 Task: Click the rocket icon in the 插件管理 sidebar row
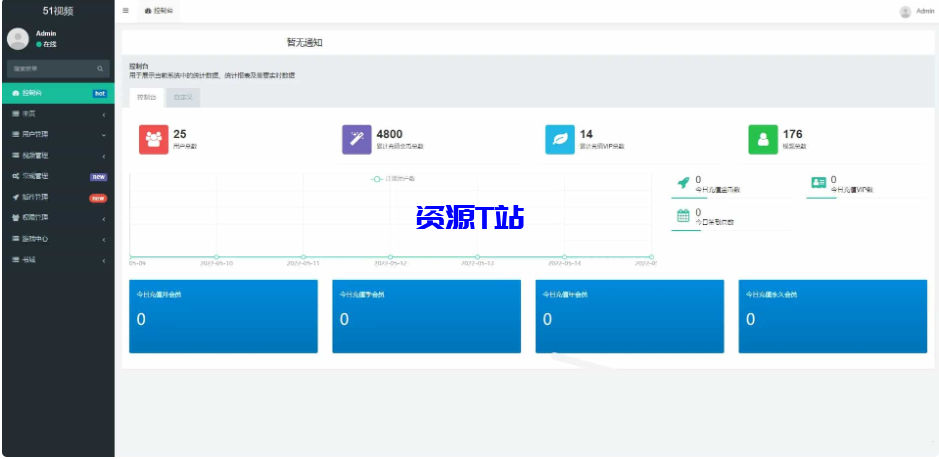click(x=16, y=197)
